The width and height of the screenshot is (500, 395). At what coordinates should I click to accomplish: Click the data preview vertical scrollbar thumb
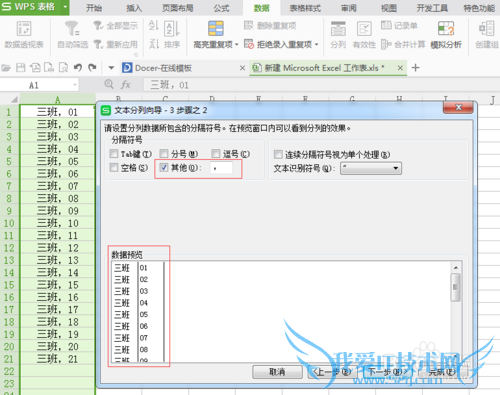tap(455, 287)
